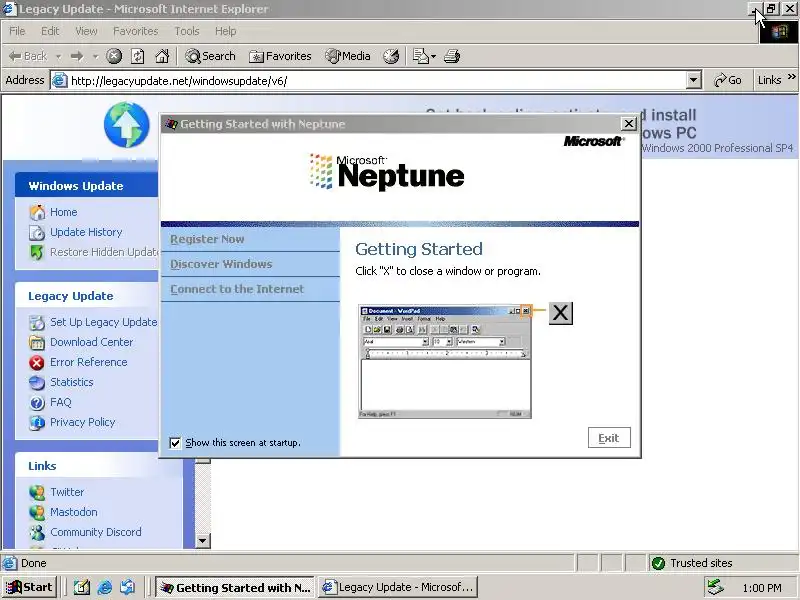Close the Getting Started with Neptune dialog
800x600 pixels.
(x=629, y=123)
